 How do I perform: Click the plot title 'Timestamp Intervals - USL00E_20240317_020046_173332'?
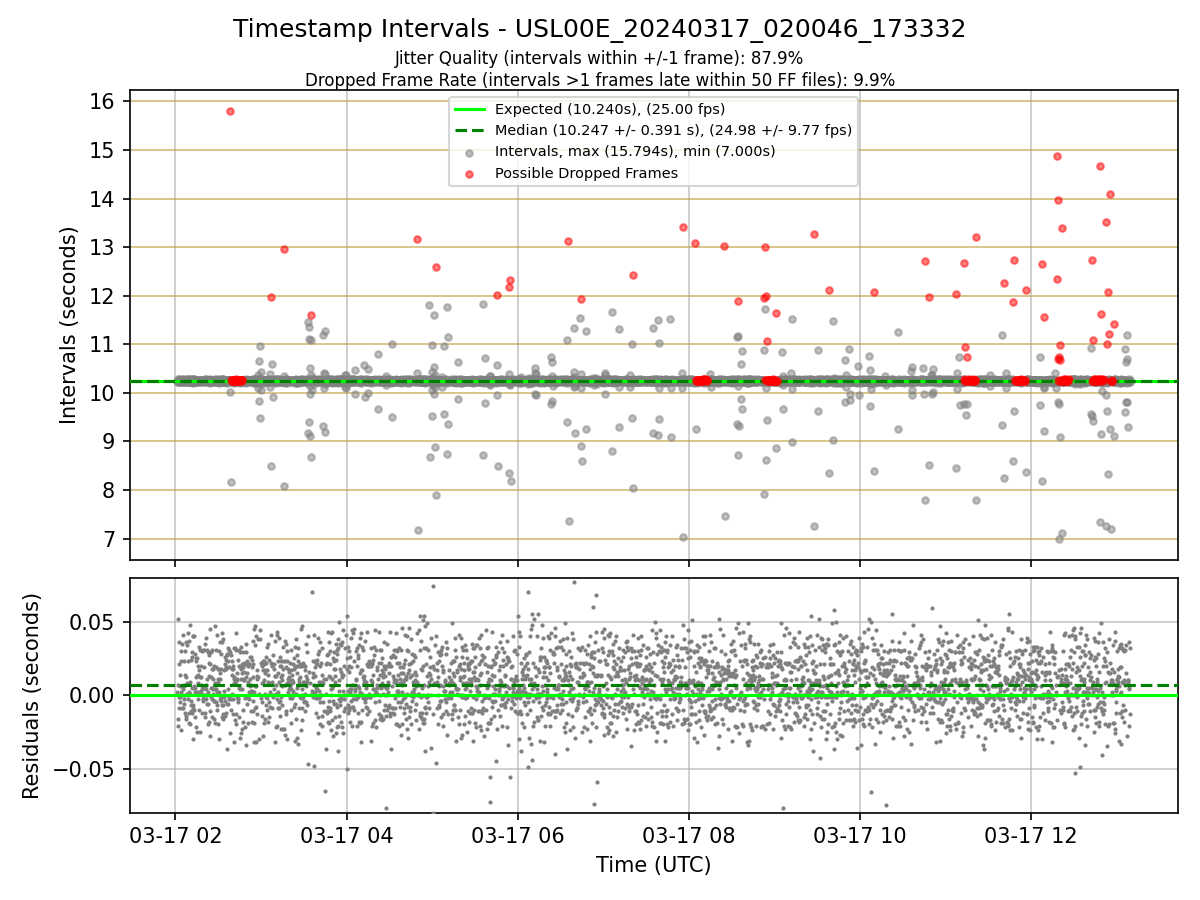pos(599,29)
